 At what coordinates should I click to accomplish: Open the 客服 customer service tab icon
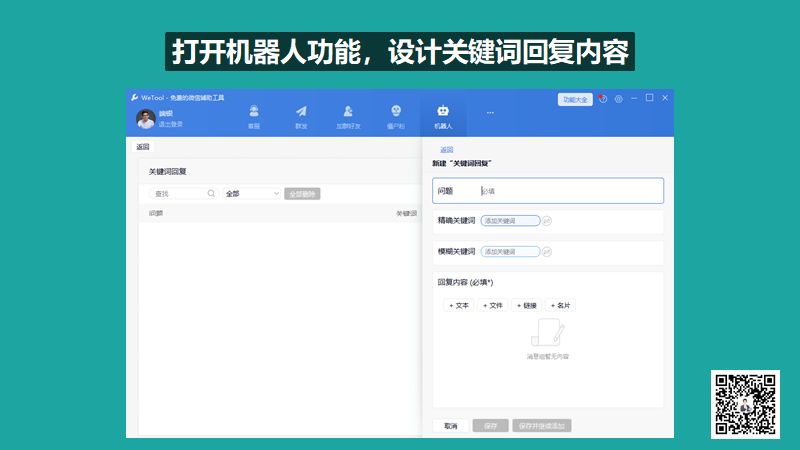coord(254,112)
